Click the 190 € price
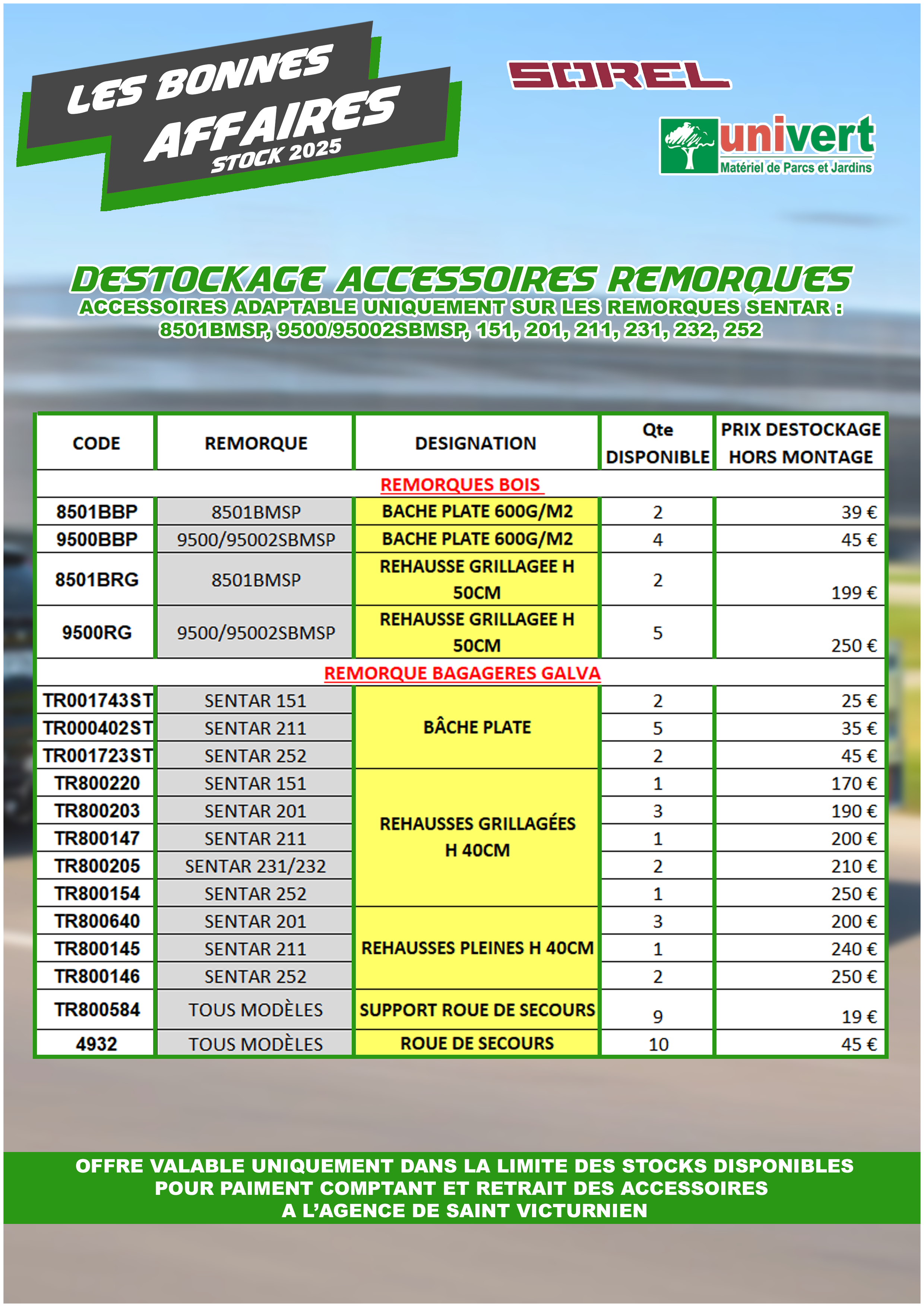The width and height of the screenshot is (924, 1307). (854, 811)
